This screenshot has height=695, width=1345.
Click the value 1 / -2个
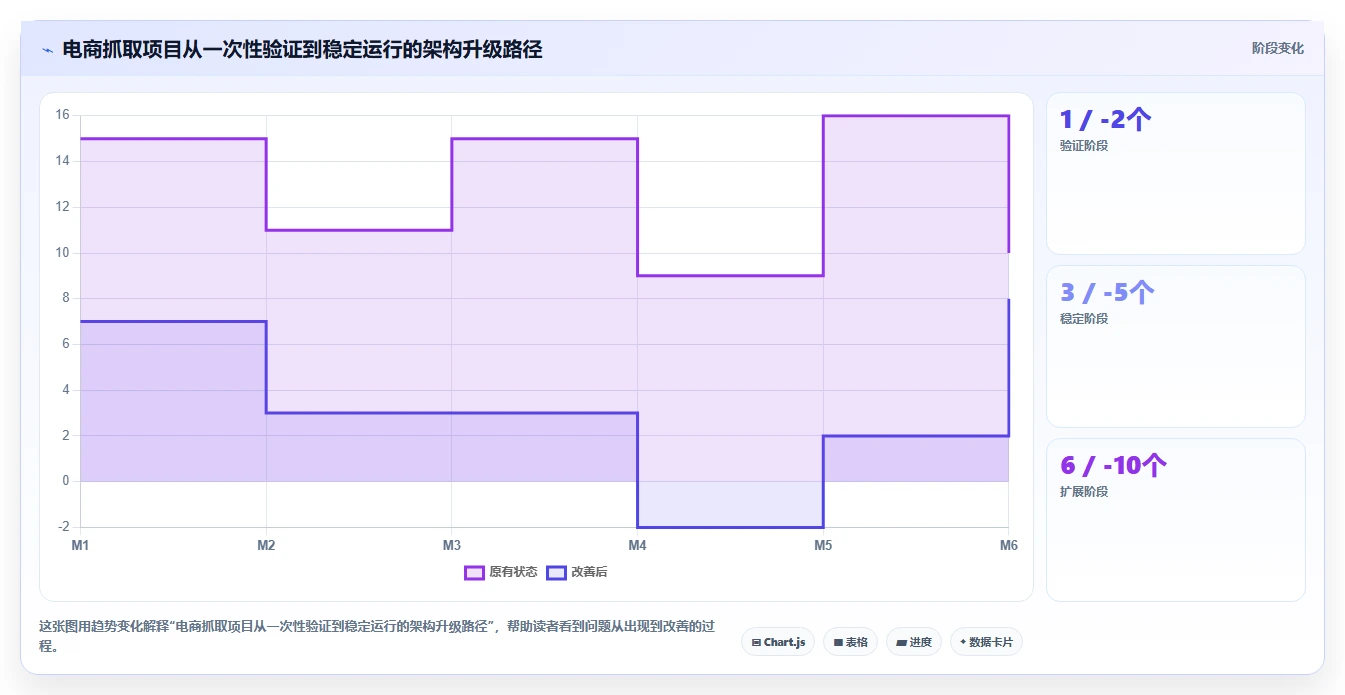(1105, 120)
